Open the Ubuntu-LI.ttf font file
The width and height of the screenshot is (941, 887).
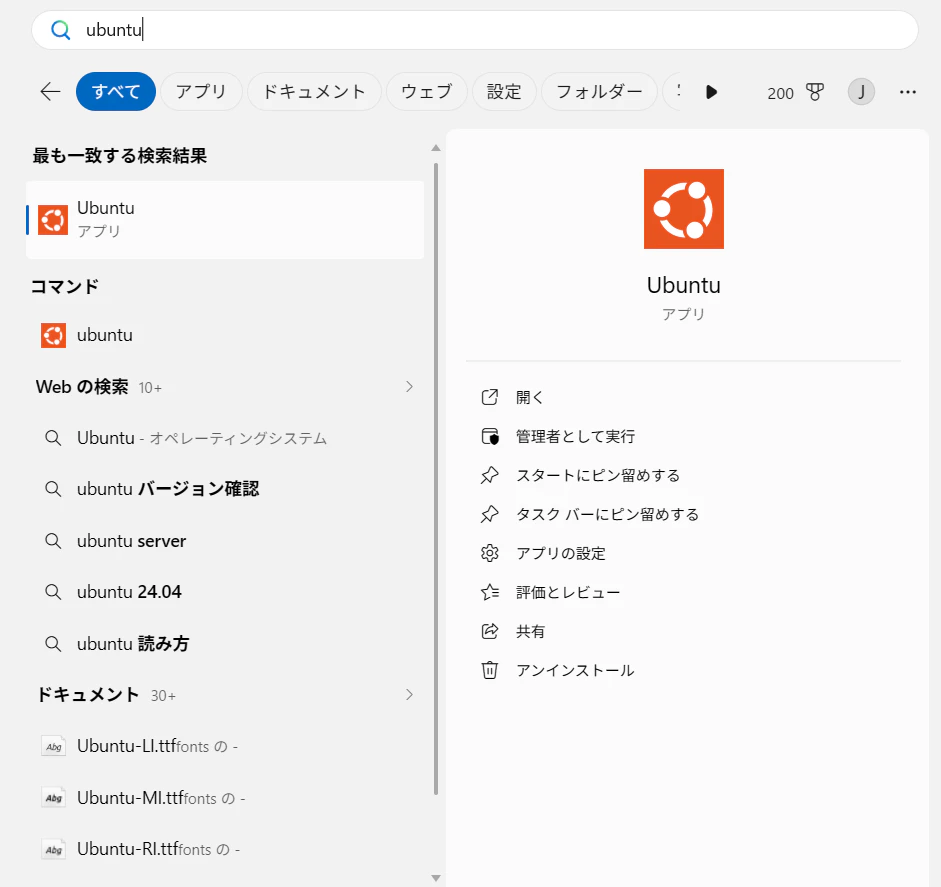[225, 747]
